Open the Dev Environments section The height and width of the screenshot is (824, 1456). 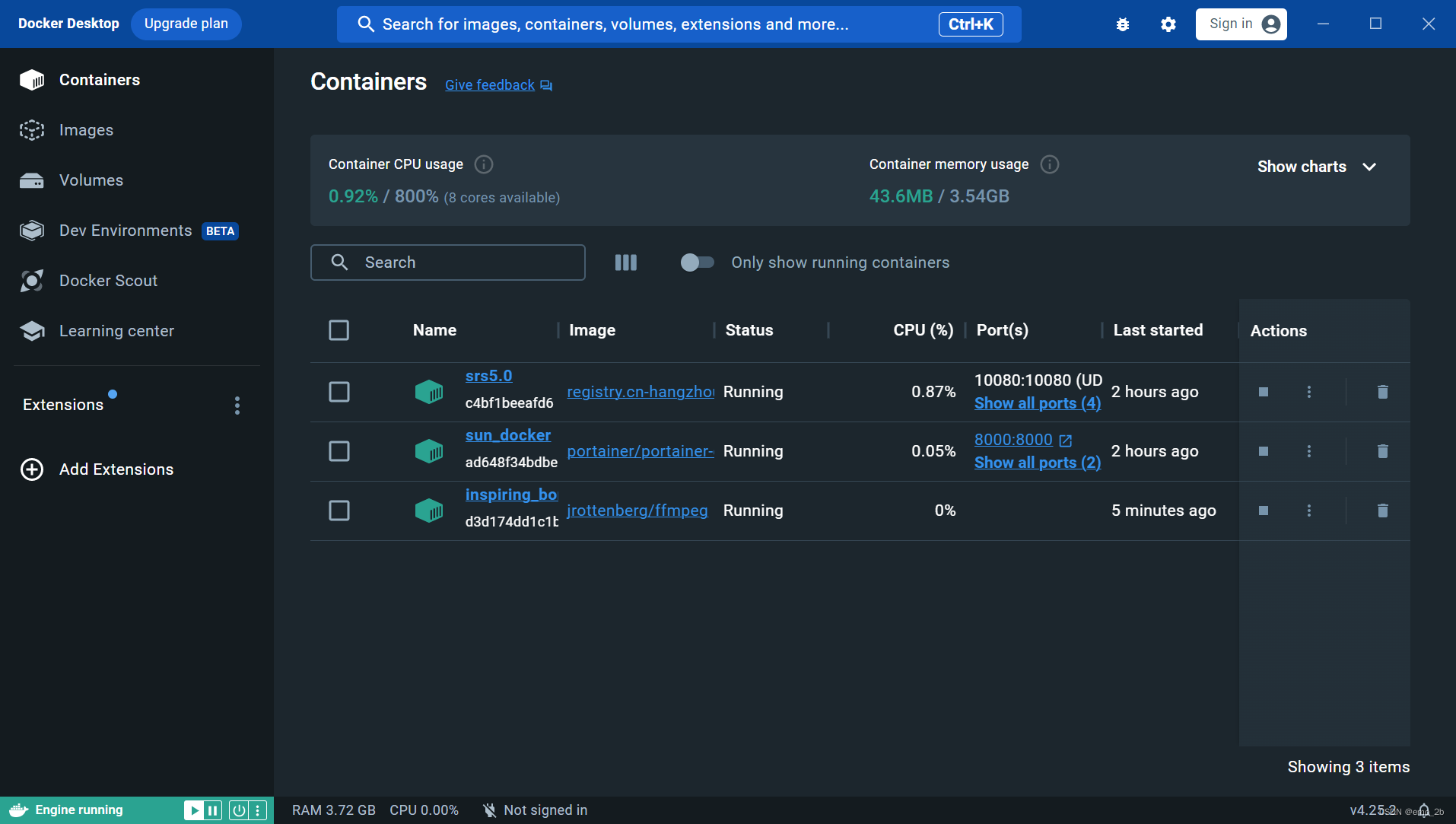coord(124,230)
